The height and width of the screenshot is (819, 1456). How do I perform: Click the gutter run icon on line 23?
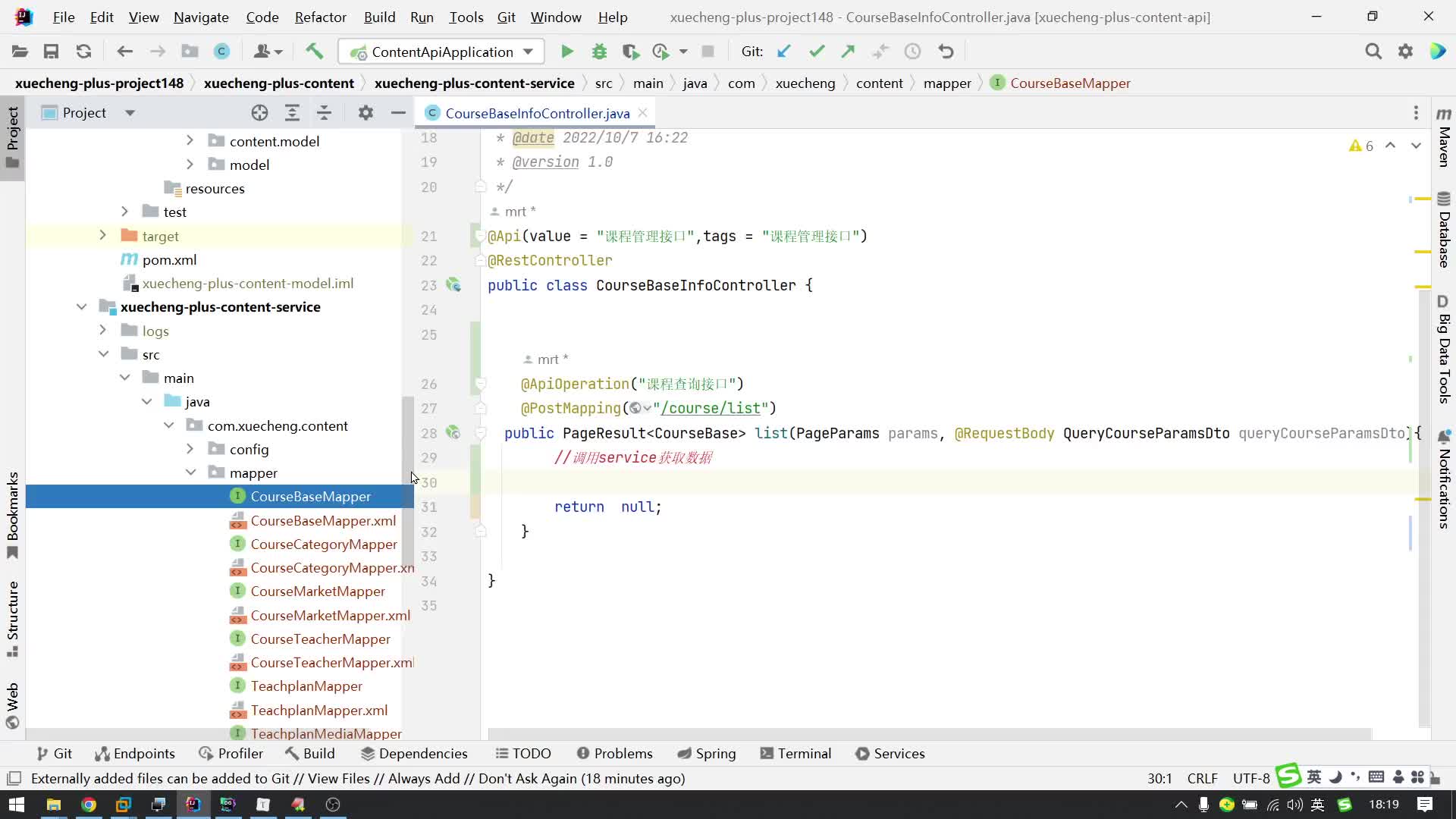453,285
